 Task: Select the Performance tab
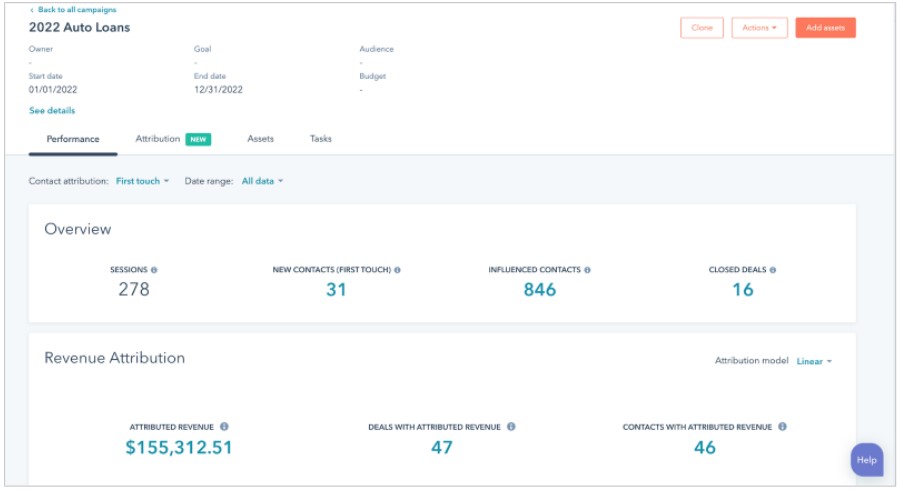(73, 139)
